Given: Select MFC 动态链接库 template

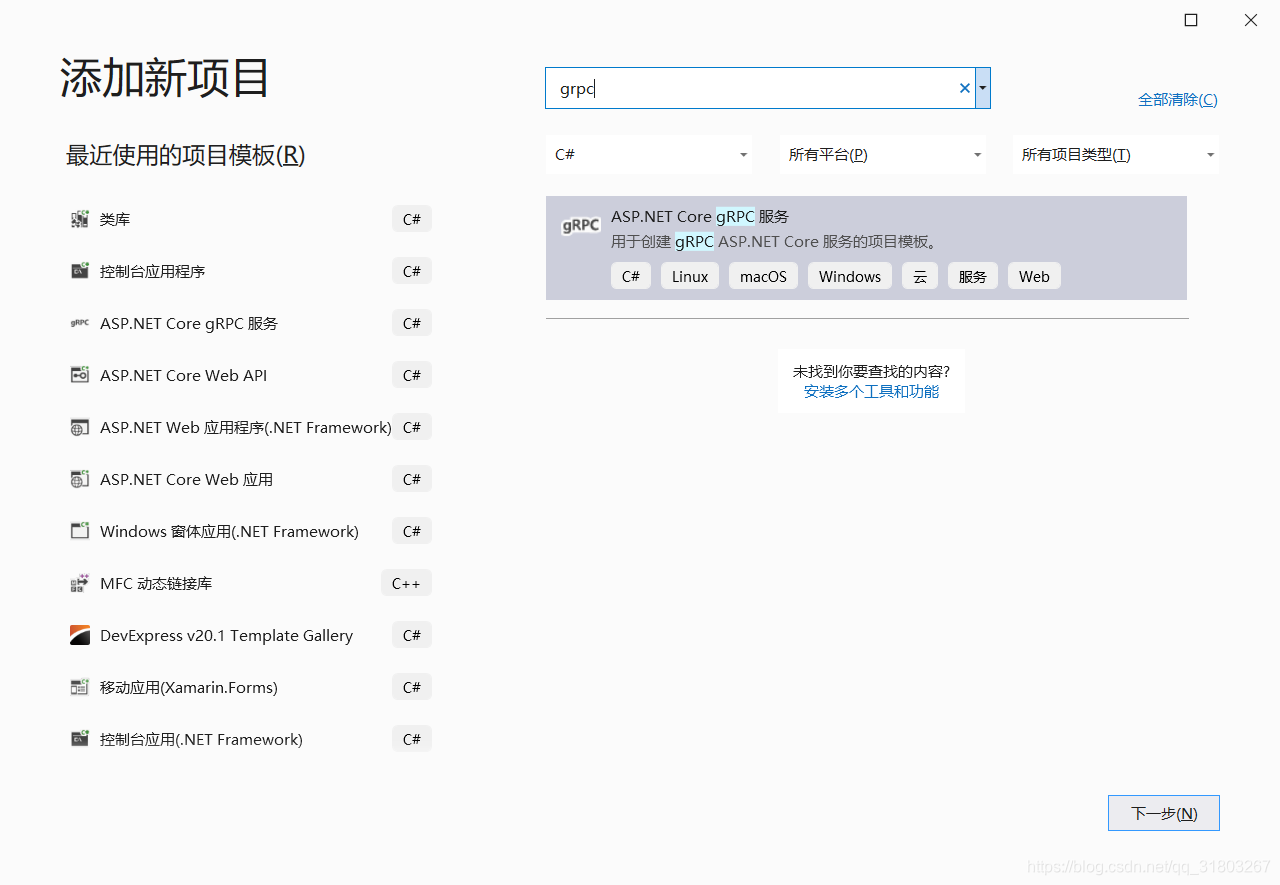Looking at the screenshot, I should pos(250,583).
